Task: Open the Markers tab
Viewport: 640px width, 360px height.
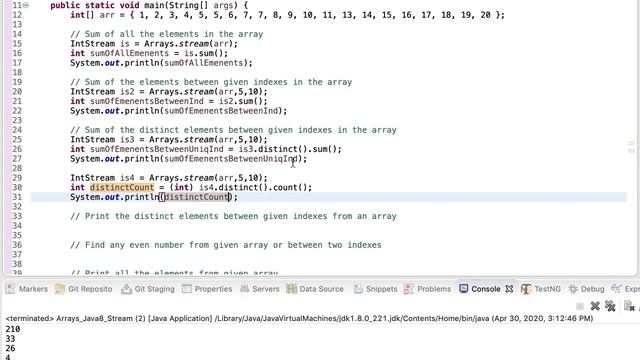Action: [27, 289]
